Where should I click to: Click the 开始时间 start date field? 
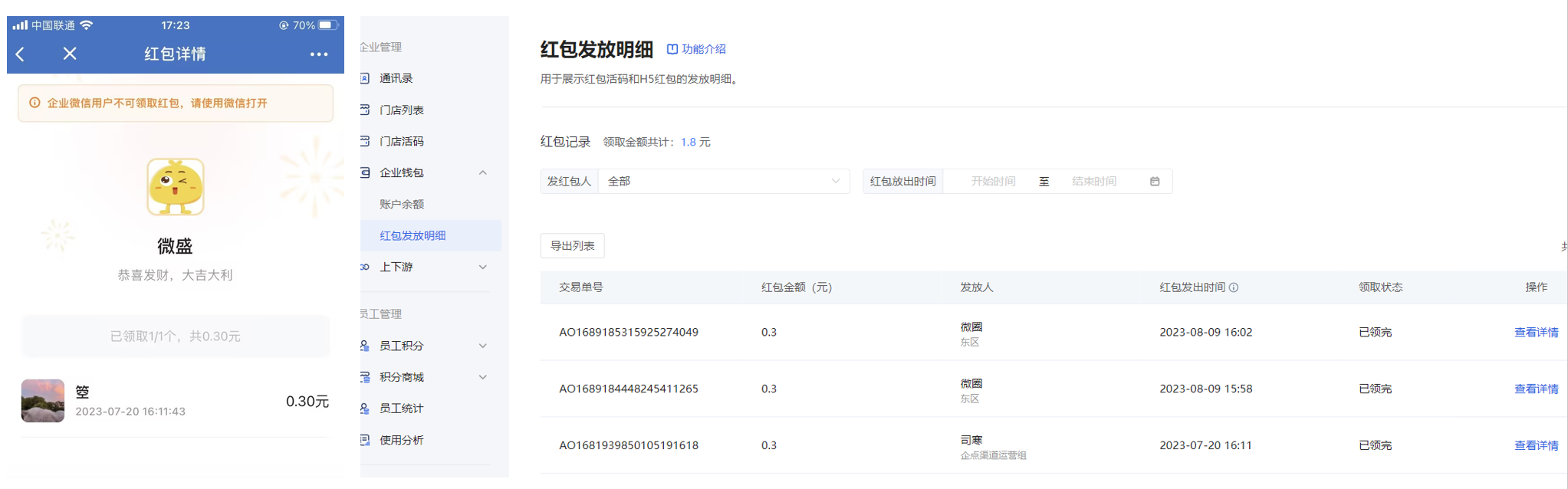(x=993, y=182)
